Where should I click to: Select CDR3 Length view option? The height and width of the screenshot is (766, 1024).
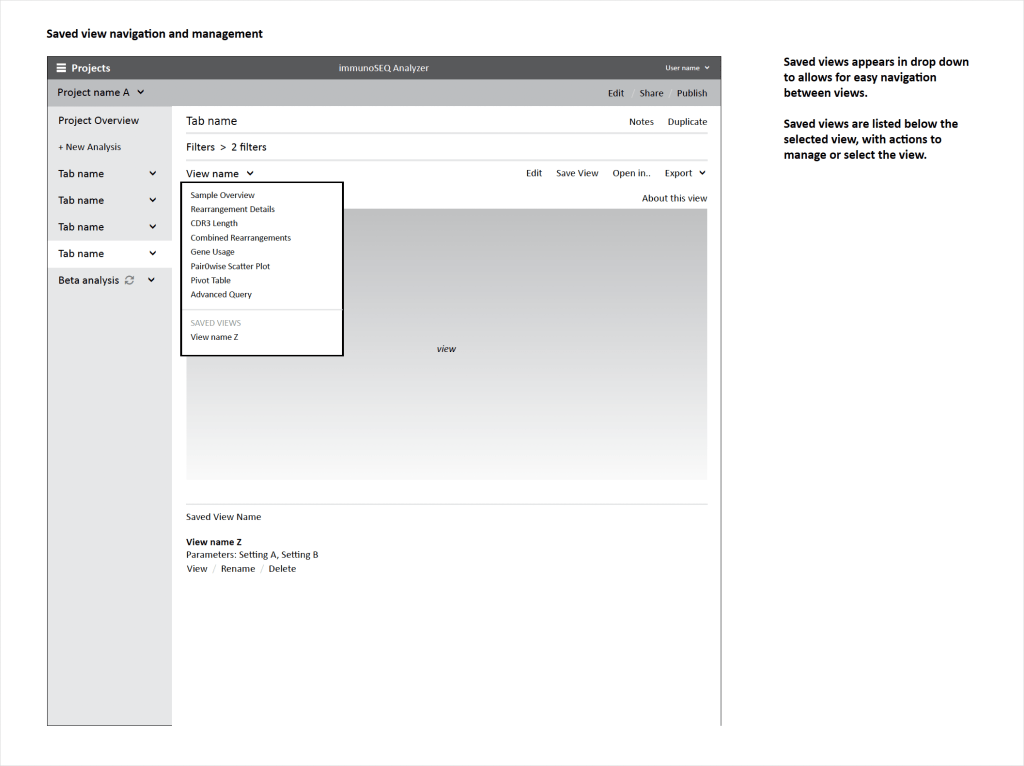(214, 223)
